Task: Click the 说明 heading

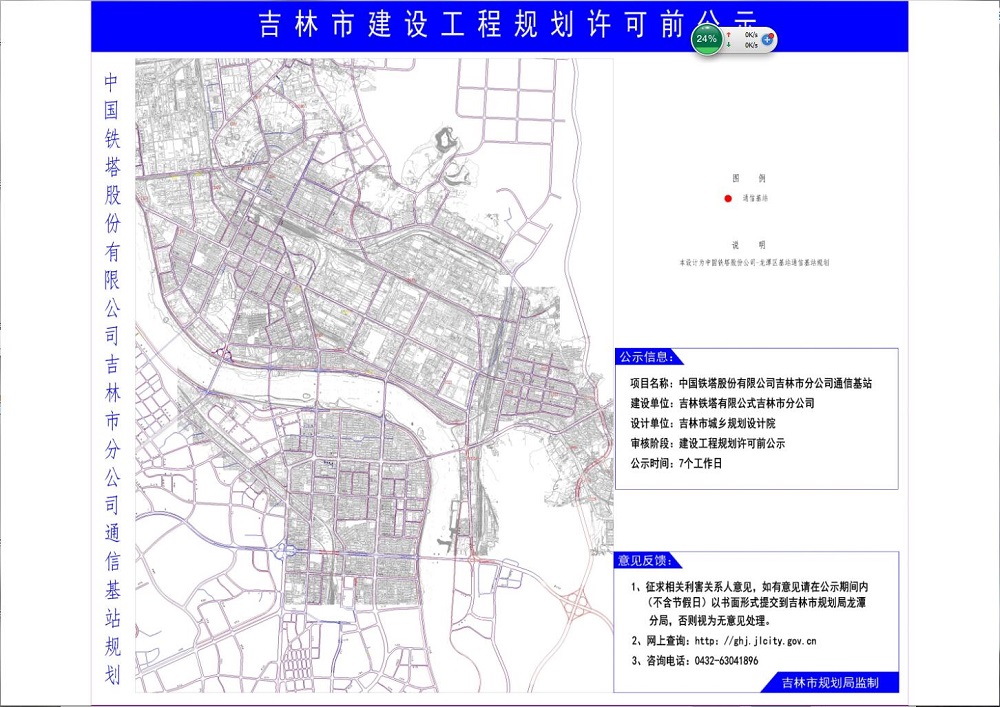Action: click(x=749, y=245)
